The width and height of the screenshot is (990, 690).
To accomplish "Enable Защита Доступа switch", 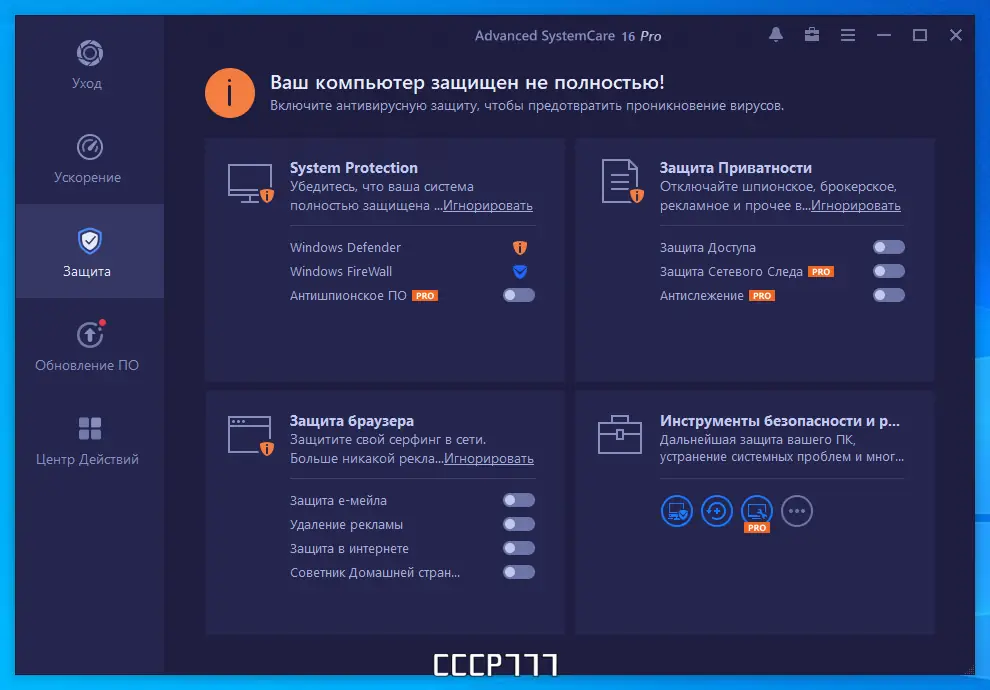I will [889, 247].
